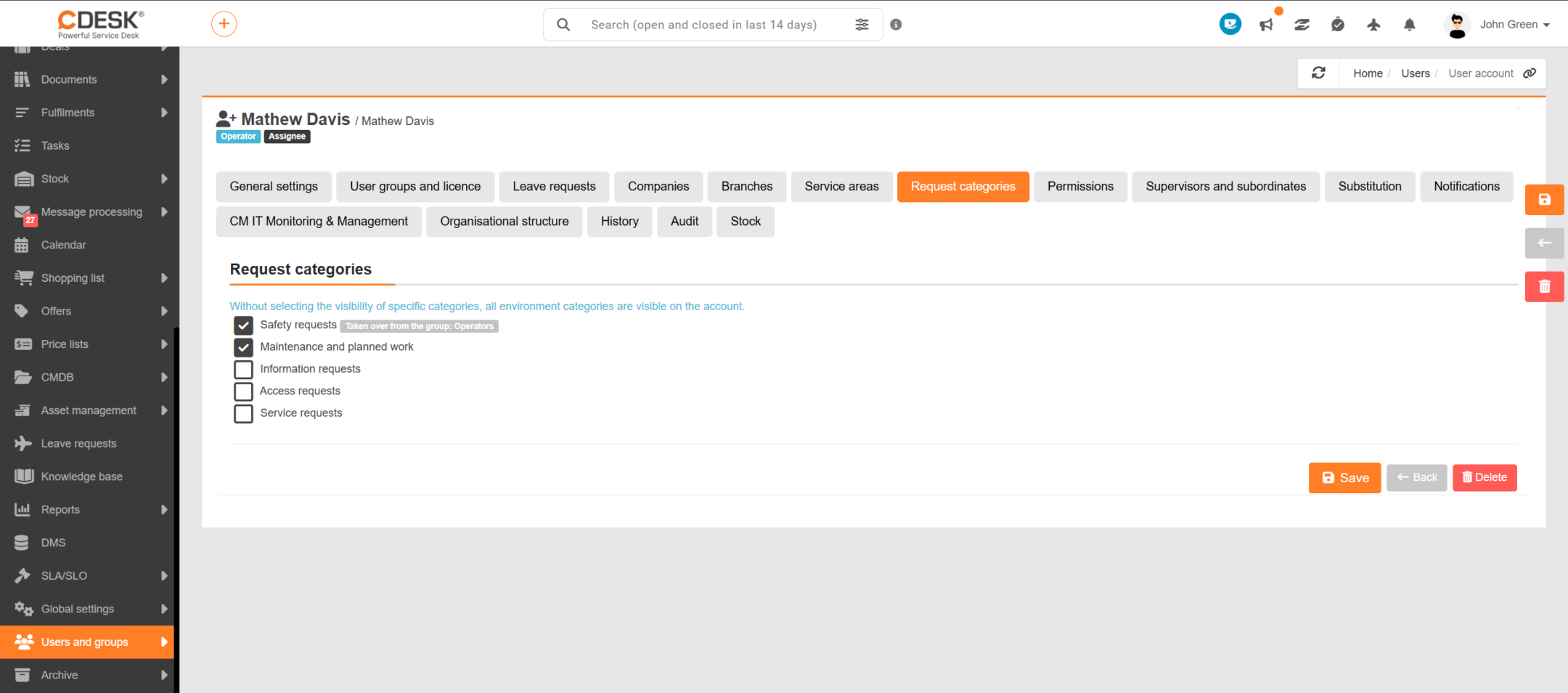Click the orange Save button

pyautogui.click(x=1344, y=478)
